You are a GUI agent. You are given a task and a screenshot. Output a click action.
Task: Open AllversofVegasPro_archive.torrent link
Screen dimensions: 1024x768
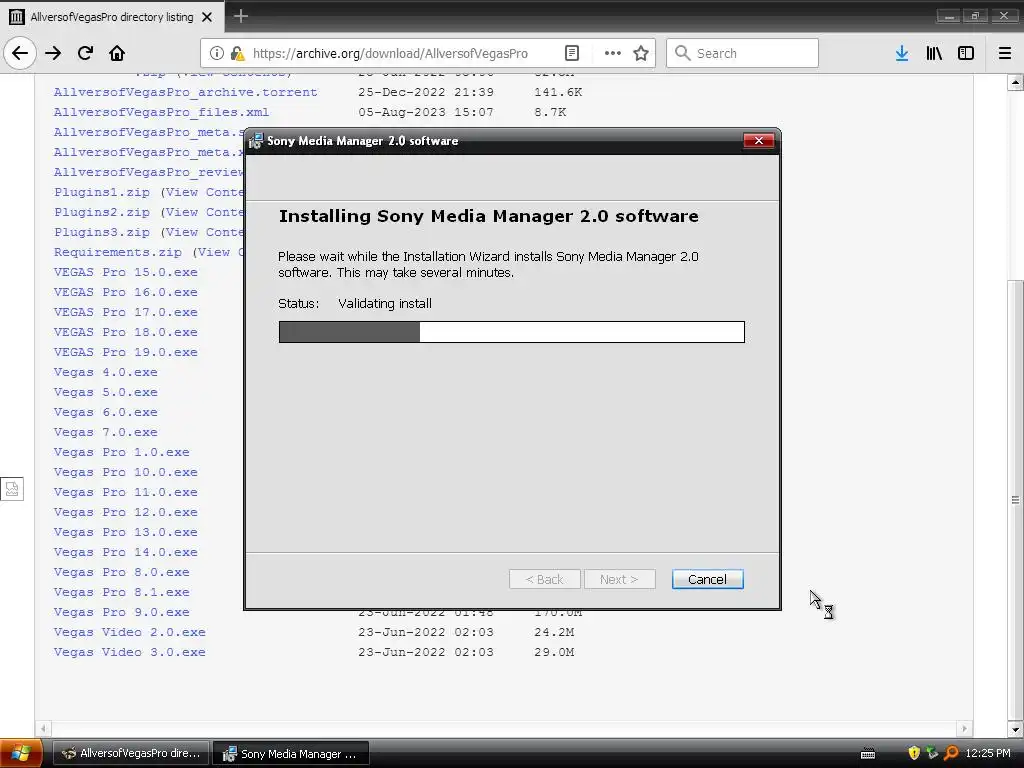pos(185,92)
